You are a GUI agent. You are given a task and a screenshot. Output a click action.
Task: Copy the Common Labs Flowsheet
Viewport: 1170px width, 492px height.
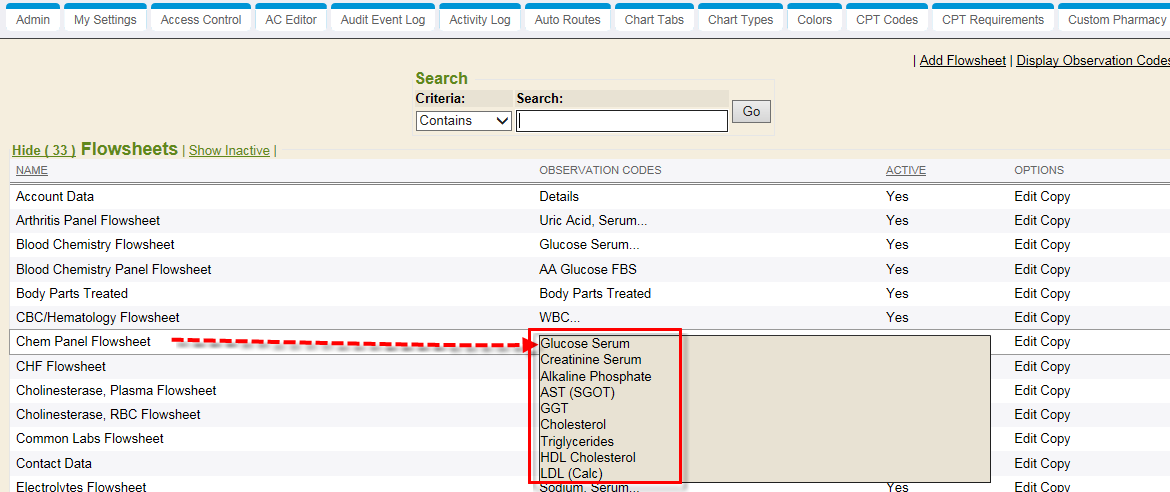point(1056,439)
